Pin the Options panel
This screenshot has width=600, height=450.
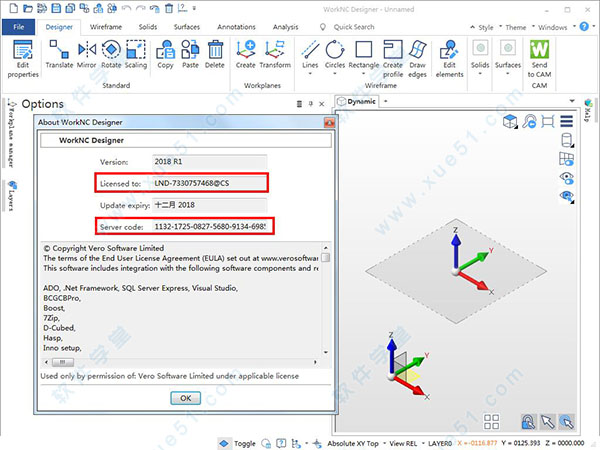311,104
